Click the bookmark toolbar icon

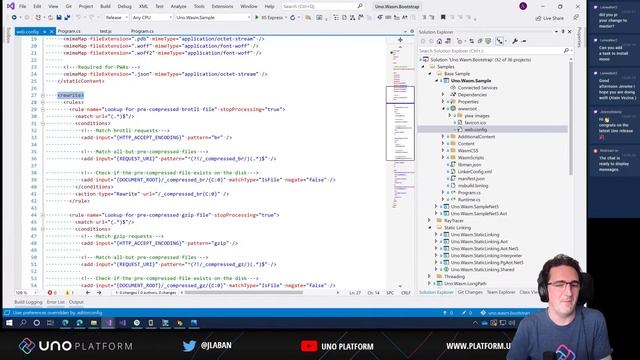tap(443, 18)
